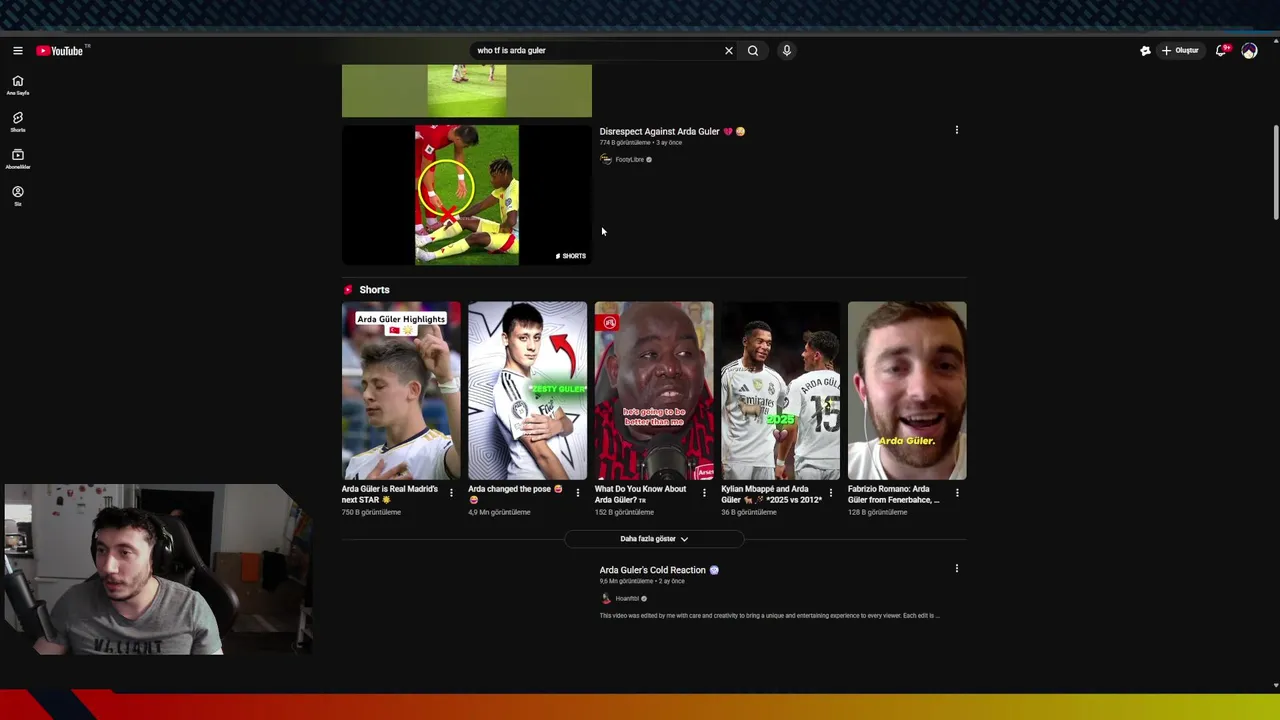Play the Disrespect Against Arda Guler thumbnail
This screenshot has height=720, width=1280.
tap(467, 195)
